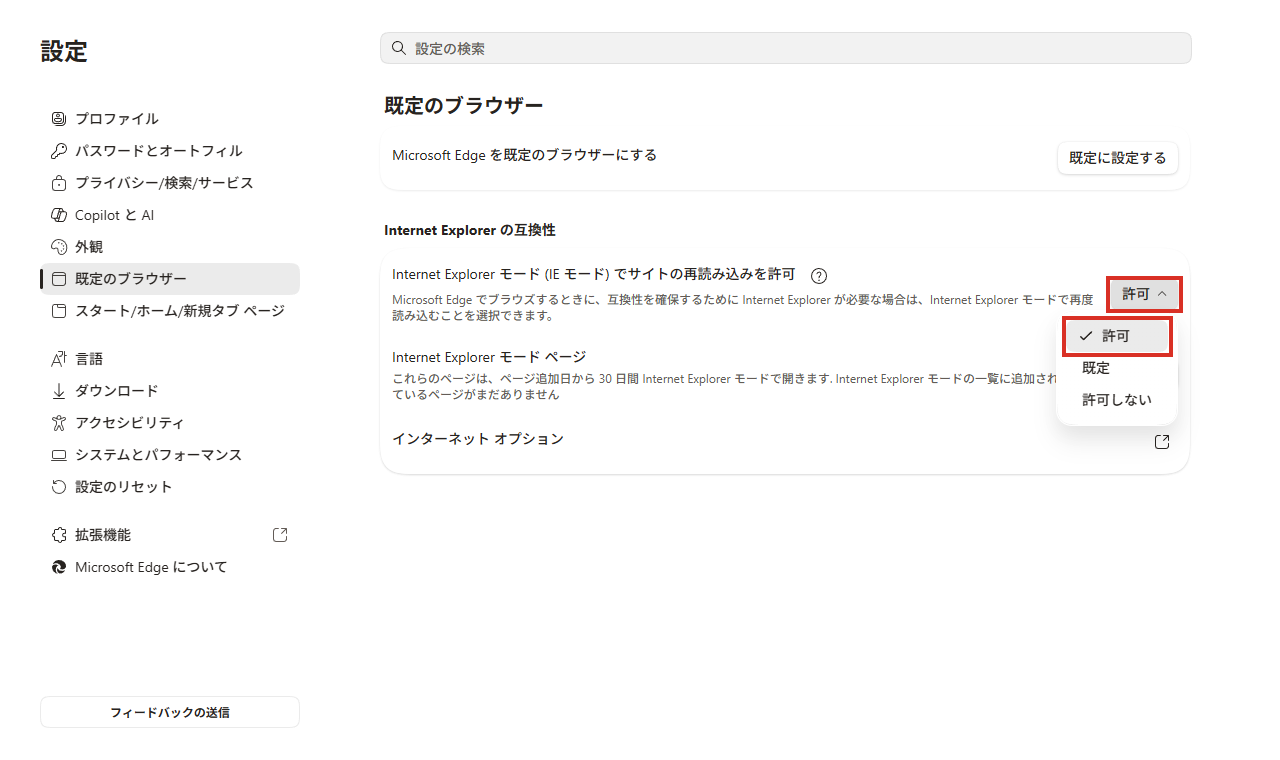
Task: Click the 既定のブラウザー page title
Action: pyautogui.click(x=464, y=106)
